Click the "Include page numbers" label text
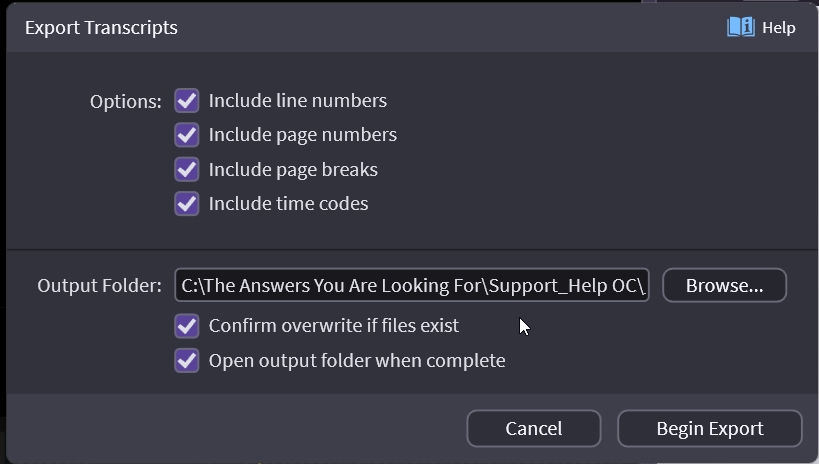819x464 pixels. pos(302,135)
